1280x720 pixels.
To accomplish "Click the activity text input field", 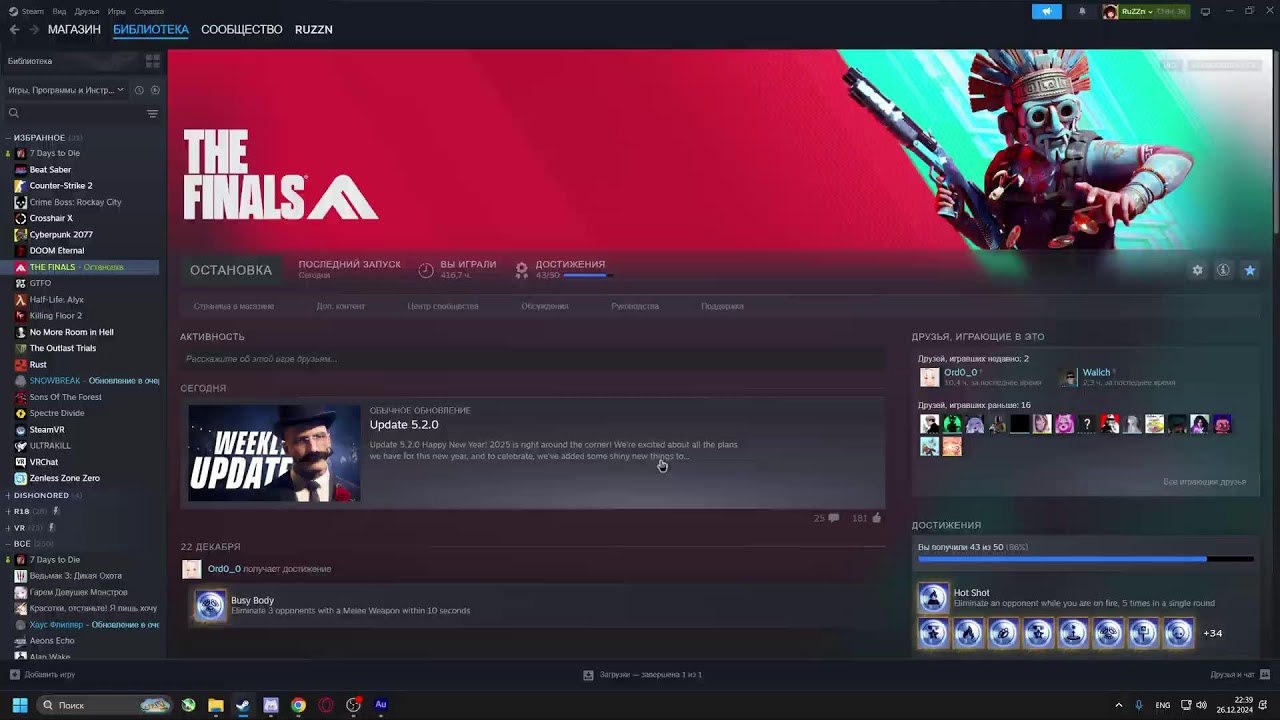I will pyautogui.click(x=533, y=359).
